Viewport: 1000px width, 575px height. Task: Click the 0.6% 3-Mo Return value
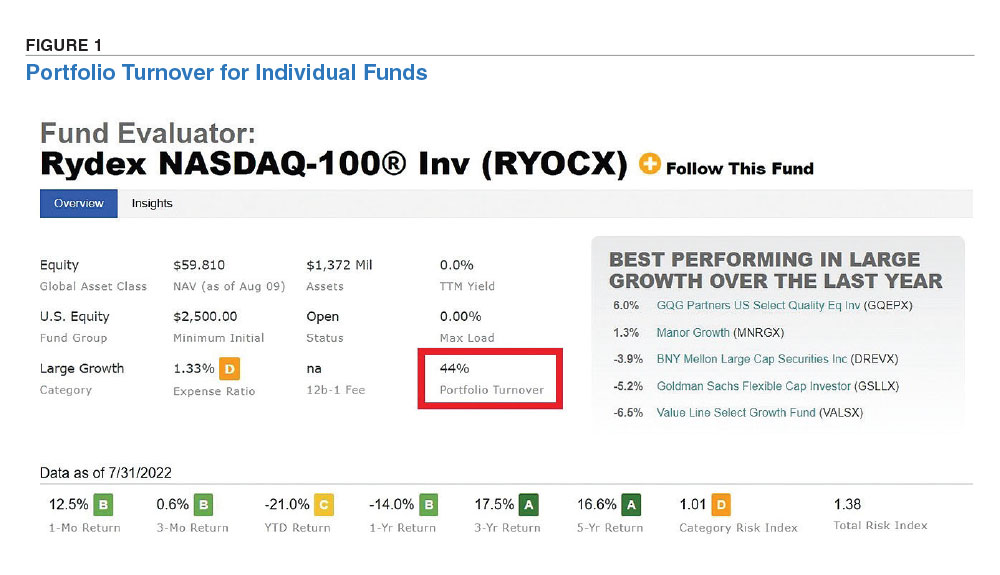pyautogui.click(x=173, y=504)
